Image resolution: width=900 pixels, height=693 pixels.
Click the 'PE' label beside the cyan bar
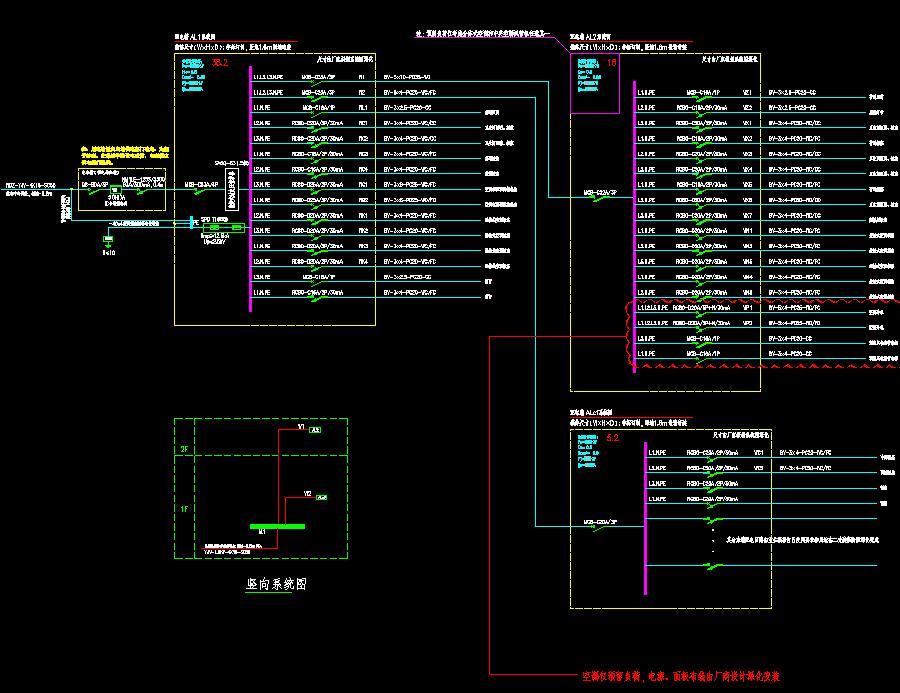tap(196, 222)
